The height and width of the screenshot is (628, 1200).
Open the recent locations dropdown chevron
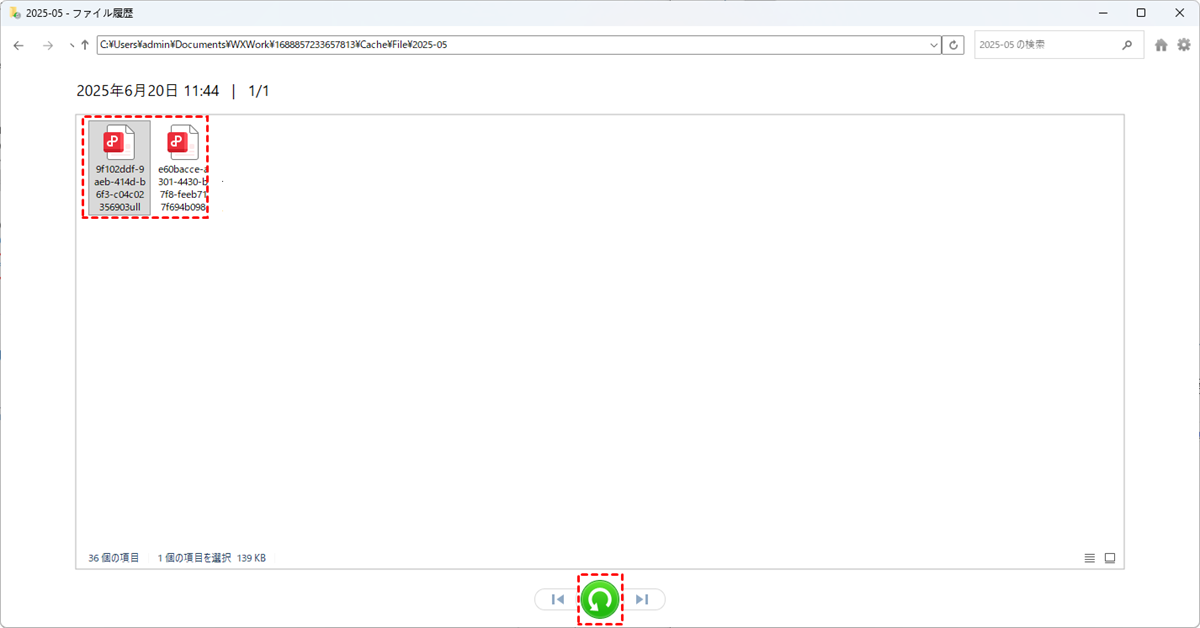[x=70, y=45]
